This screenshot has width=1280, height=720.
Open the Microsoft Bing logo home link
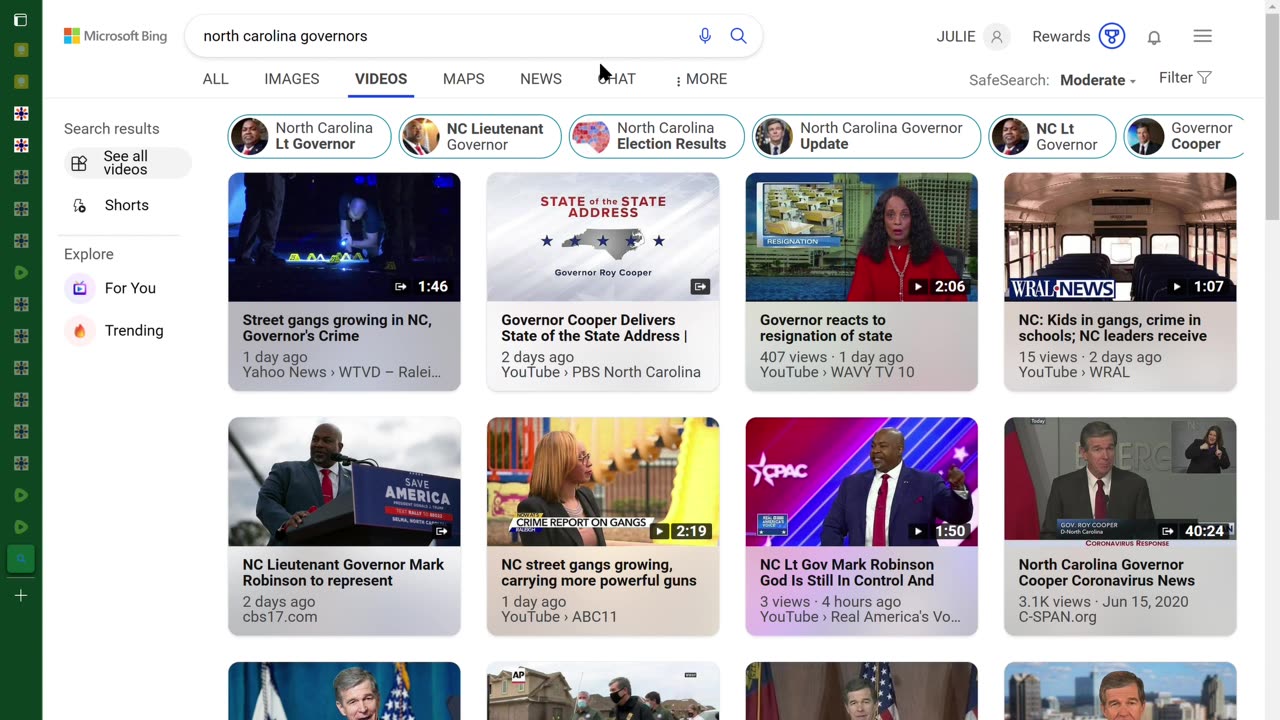tap(115, 36)
